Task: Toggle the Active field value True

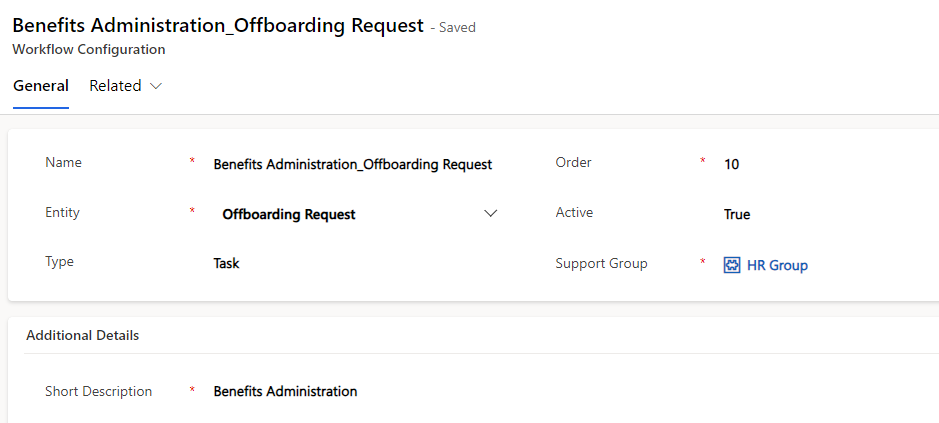Action: pyautogui.click(x=737, y=214)
